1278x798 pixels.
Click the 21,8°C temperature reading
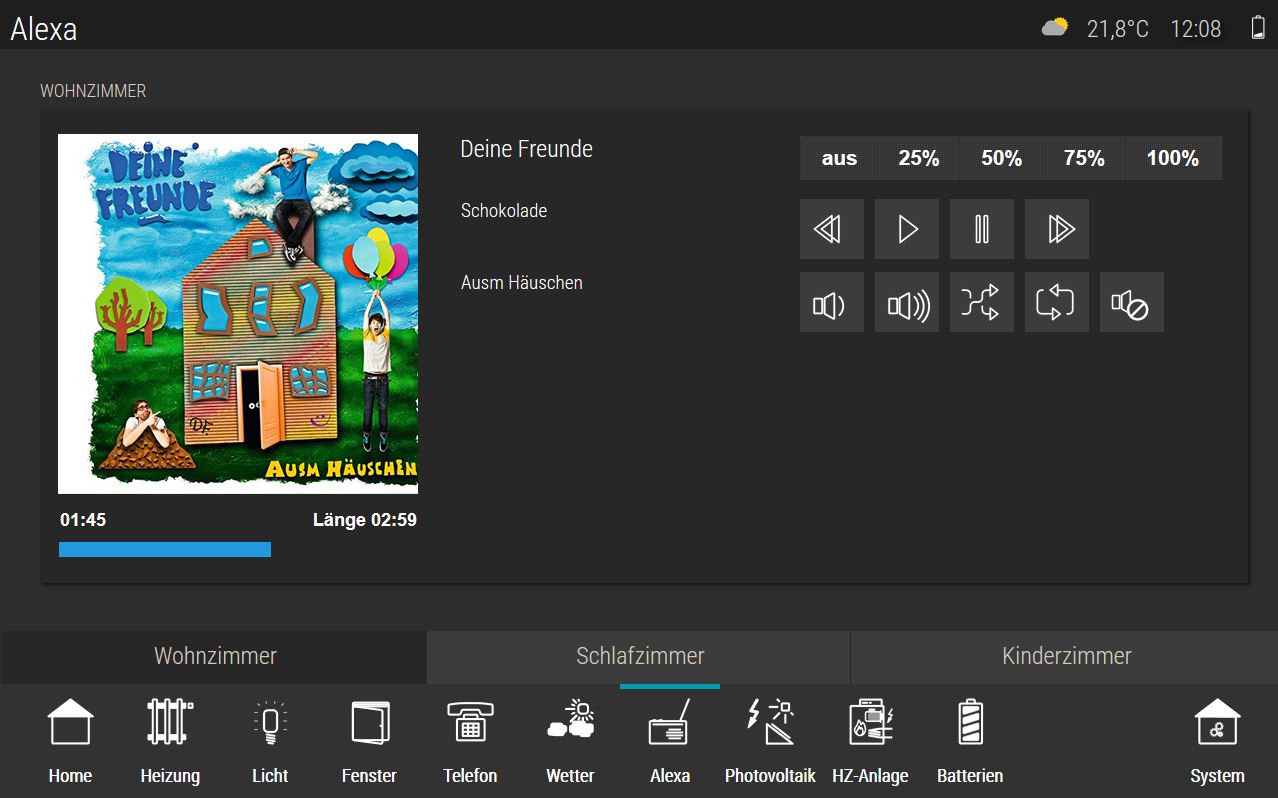[1118, 29]
